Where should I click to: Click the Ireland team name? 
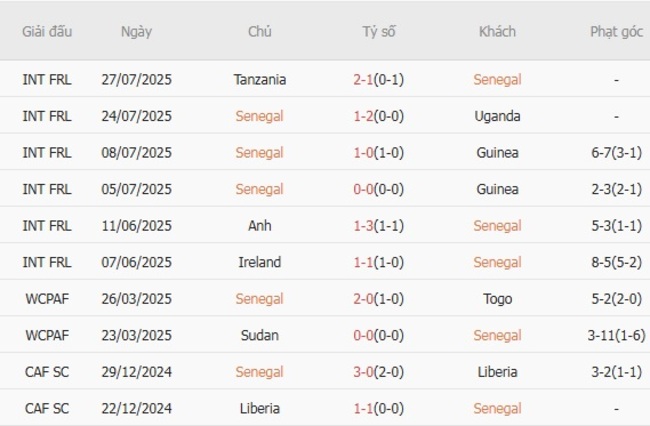[x=259, y=262]
